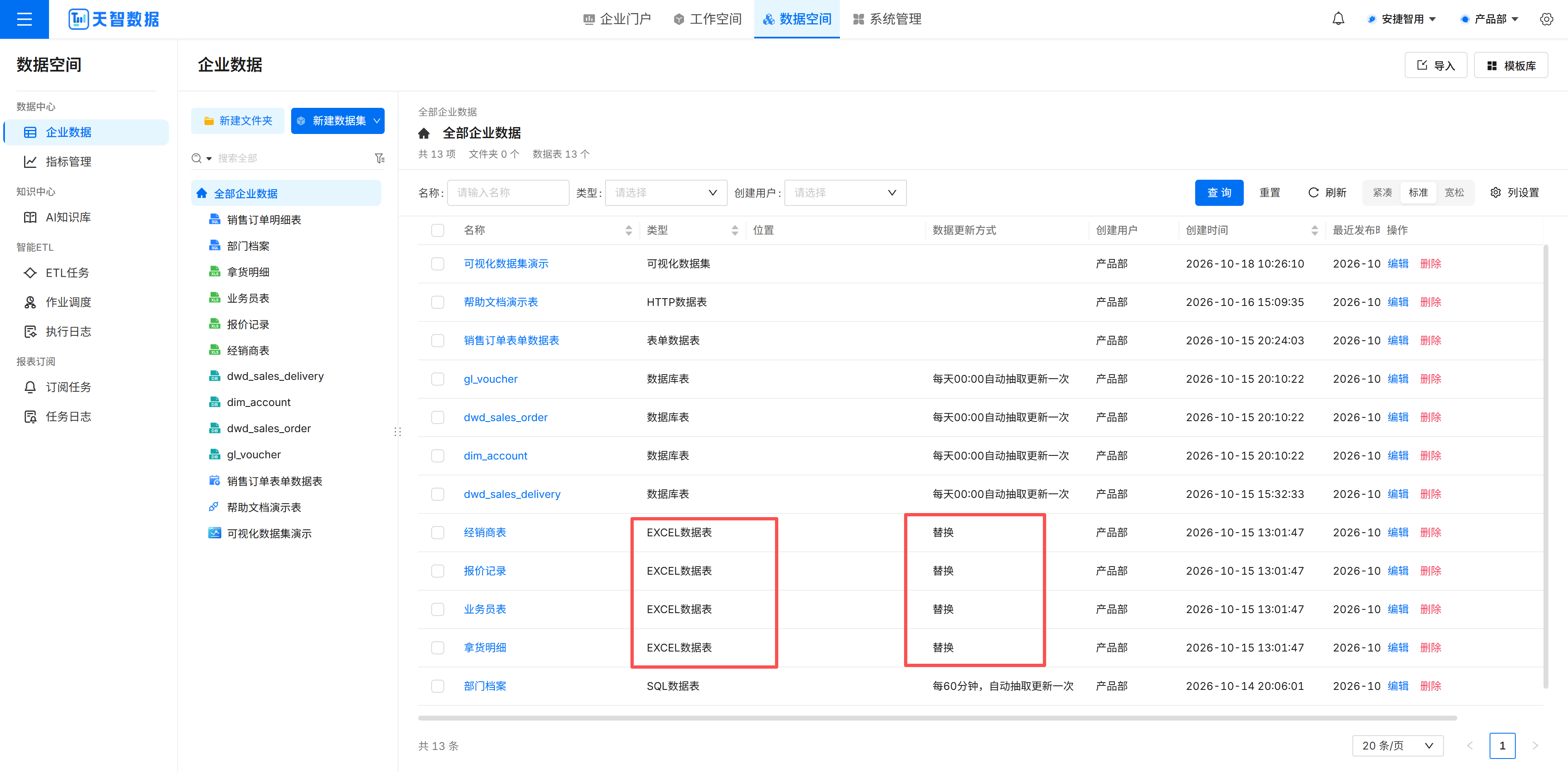Click 新建文件夹 button
Image resolution: width=1568 pixels, height=772 pixels.
tap(237, 120)
